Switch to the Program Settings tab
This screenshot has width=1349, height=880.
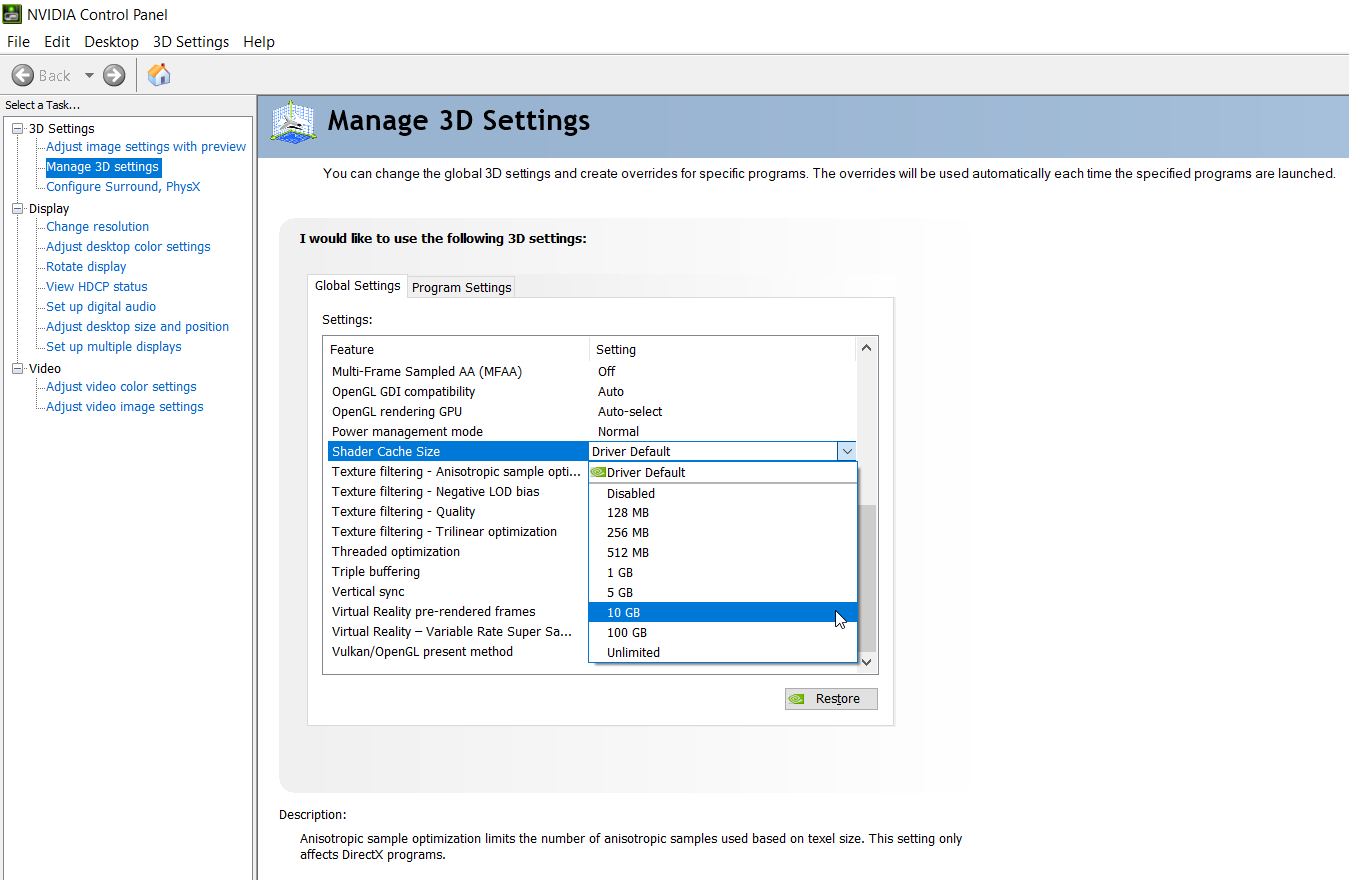point(461,287)
